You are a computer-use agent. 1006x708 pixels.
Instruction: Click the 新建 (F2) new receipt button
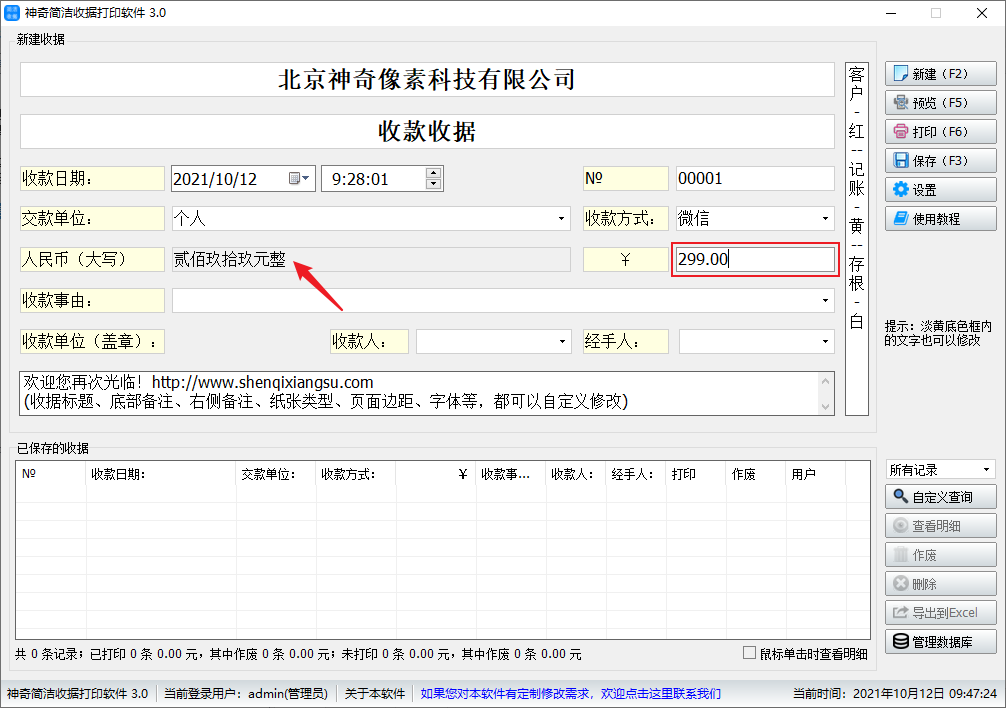tap(941, 74)
